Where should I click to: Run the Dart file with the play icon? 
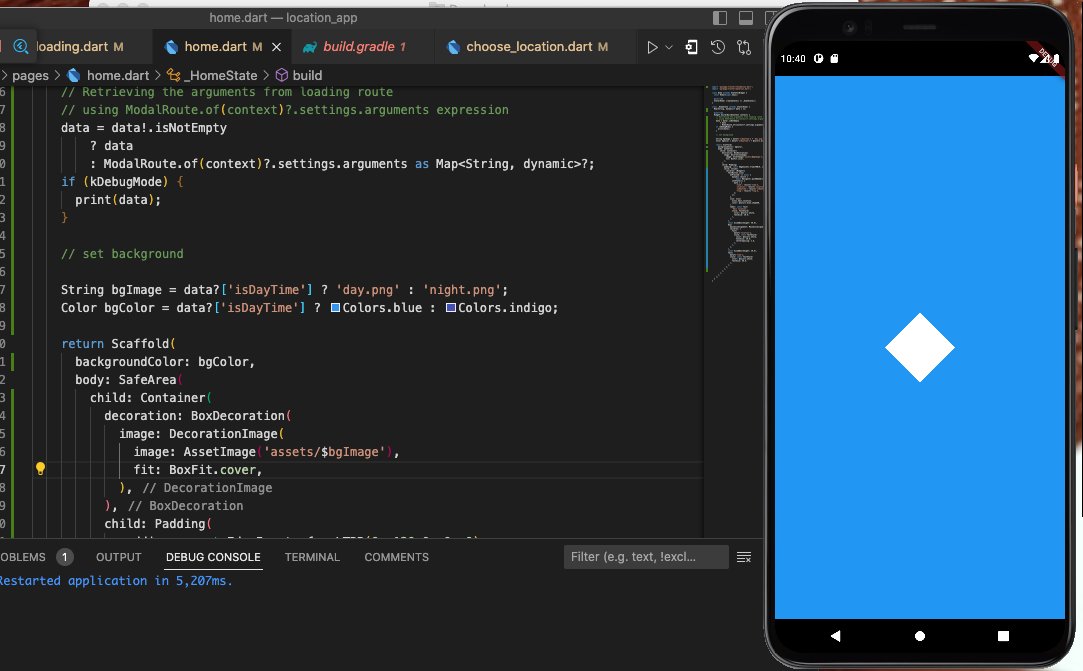[x=652, y=47]
